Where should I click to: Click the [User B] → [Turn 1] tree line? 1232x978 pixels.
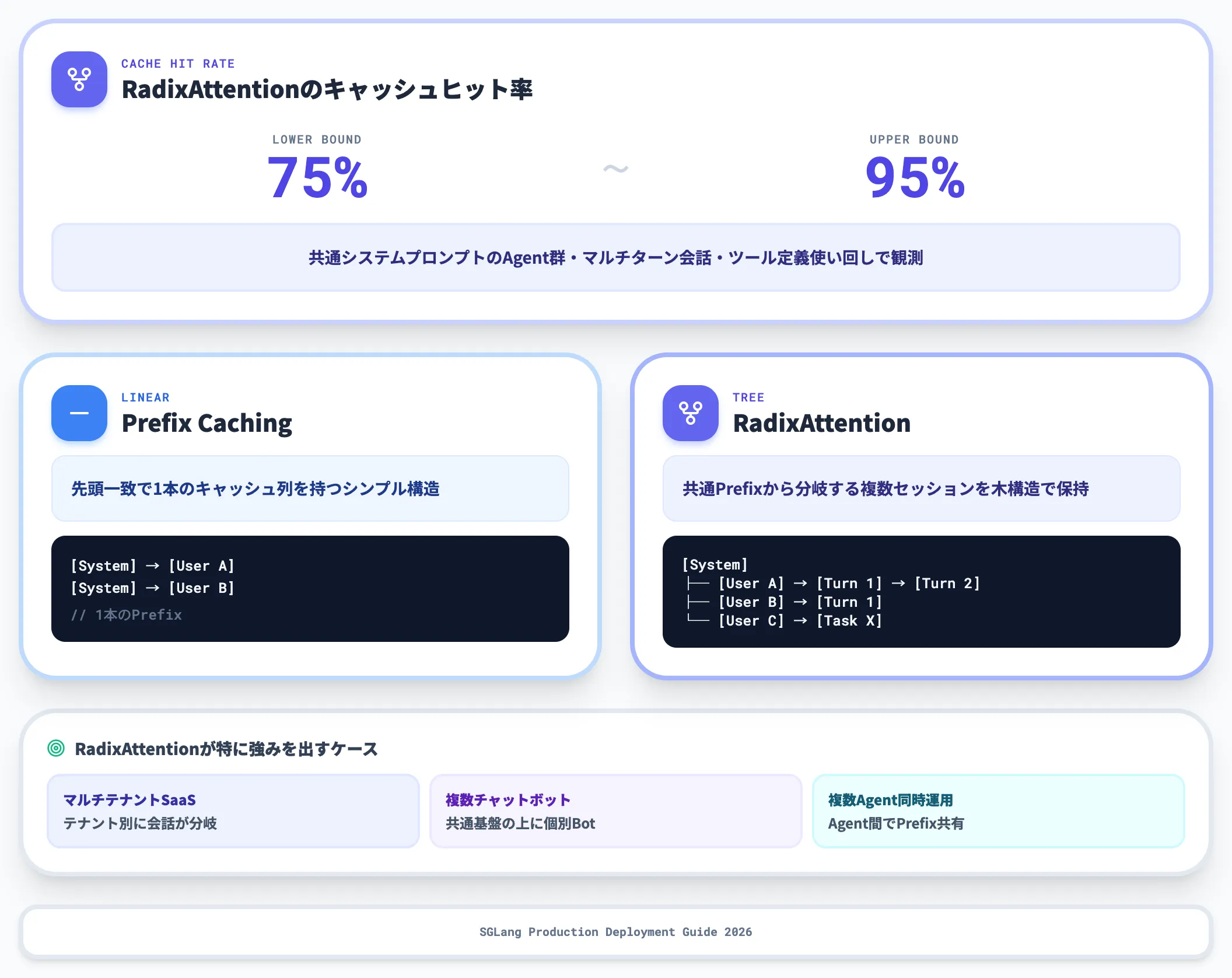pyautogui.click(x=784, y=602)
